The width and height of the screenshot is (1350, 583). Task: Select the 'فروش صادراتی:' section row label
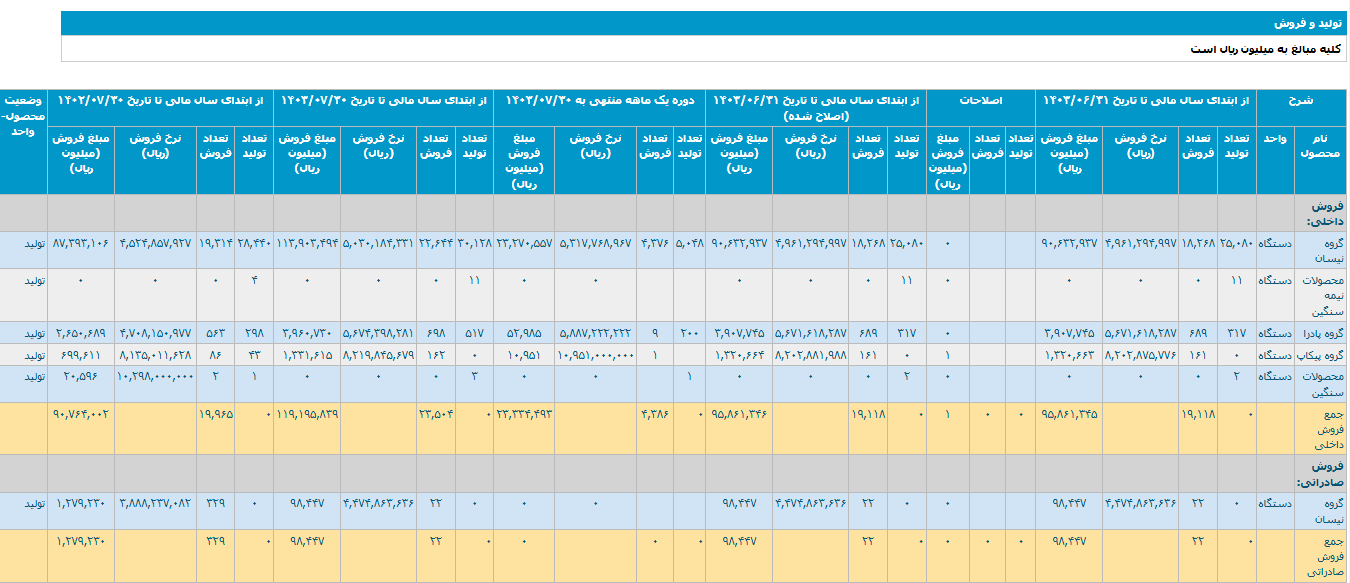tap(1316, 473)
